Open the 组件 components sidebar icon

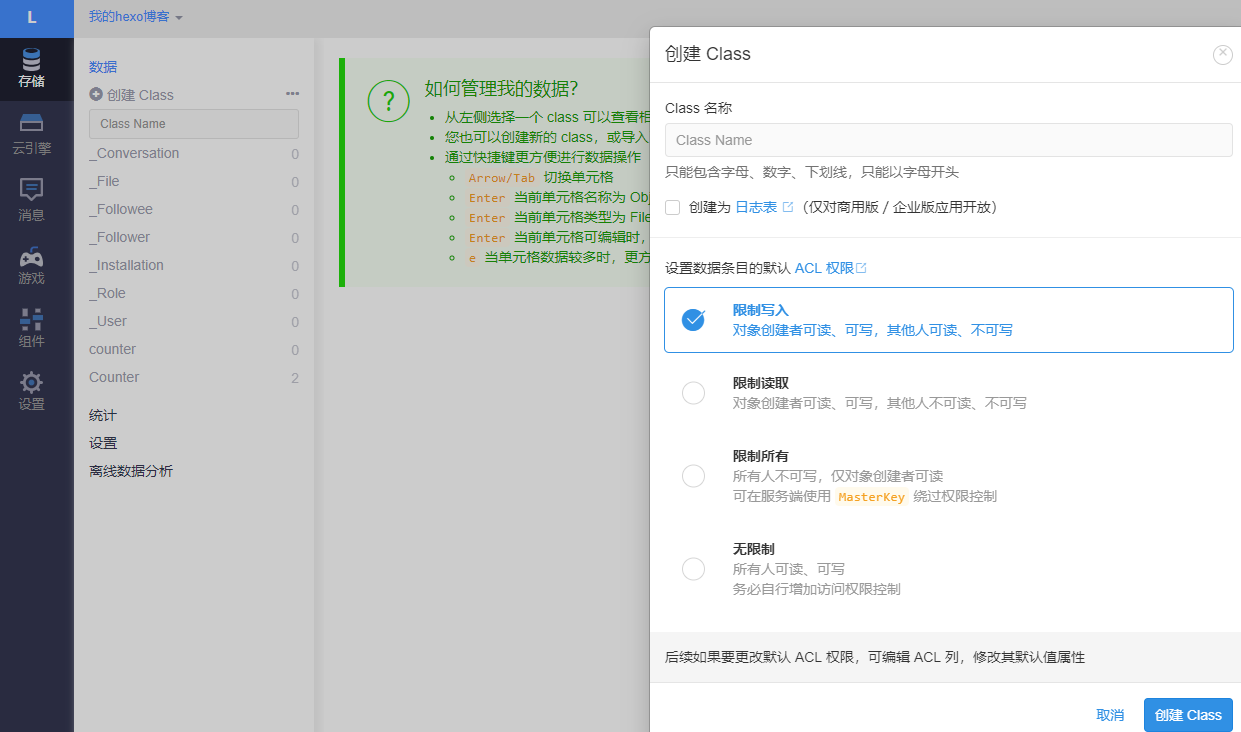pos(31,320)
